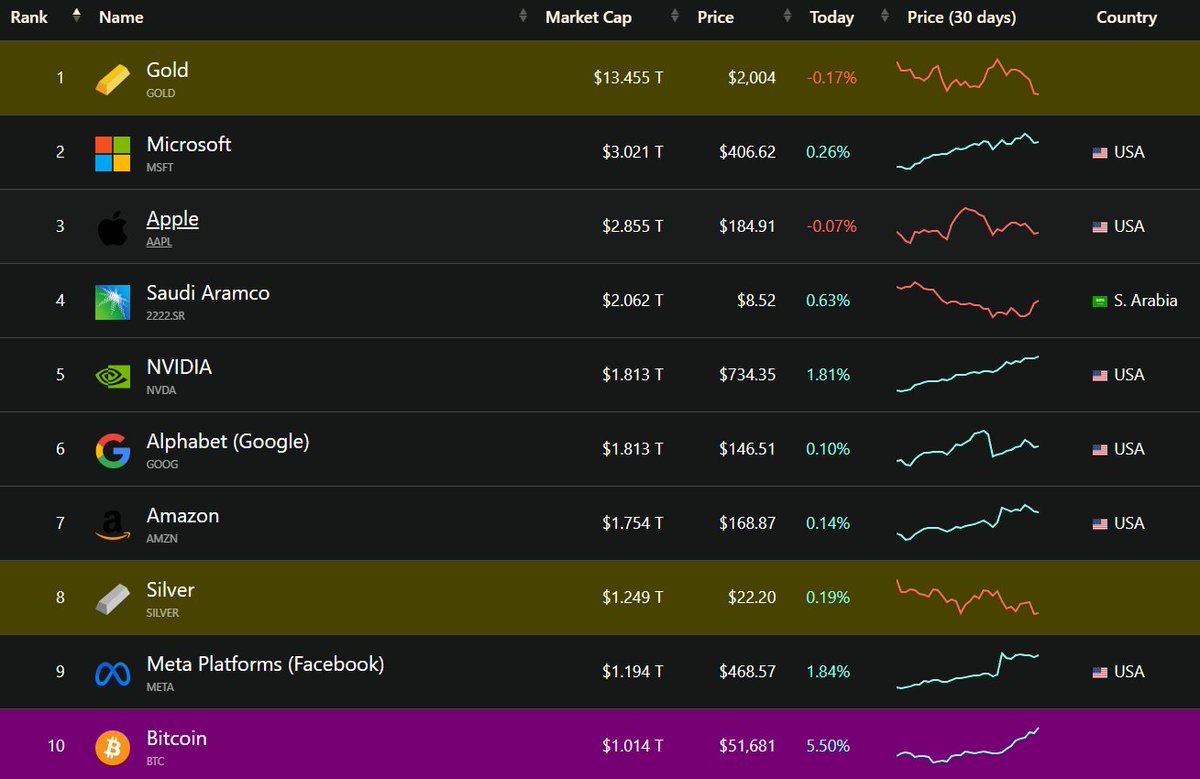Click the Price column header
The image size is (1200, 779).
(x=715, y=17)
